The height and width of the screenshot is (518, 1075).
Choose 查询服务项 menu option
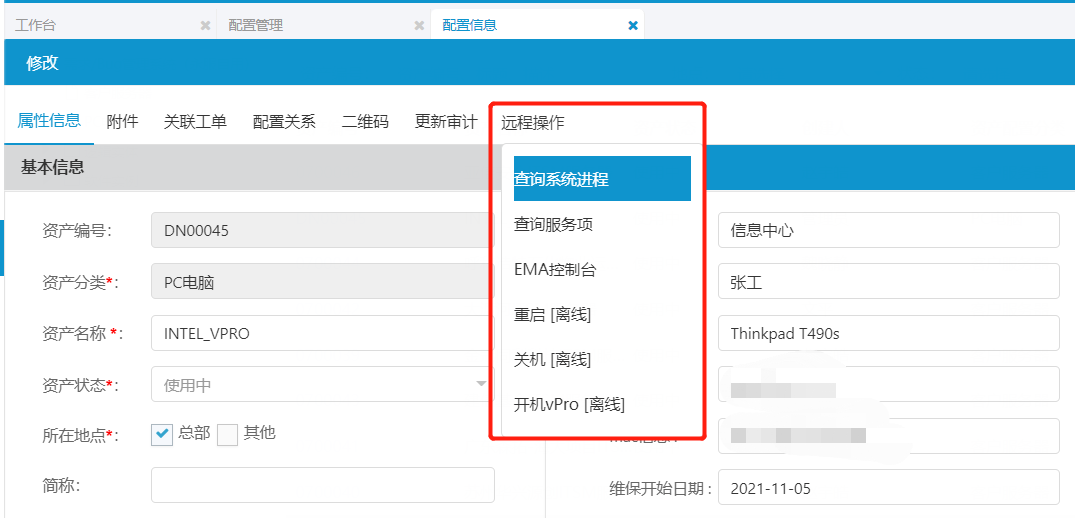[553, 225]
